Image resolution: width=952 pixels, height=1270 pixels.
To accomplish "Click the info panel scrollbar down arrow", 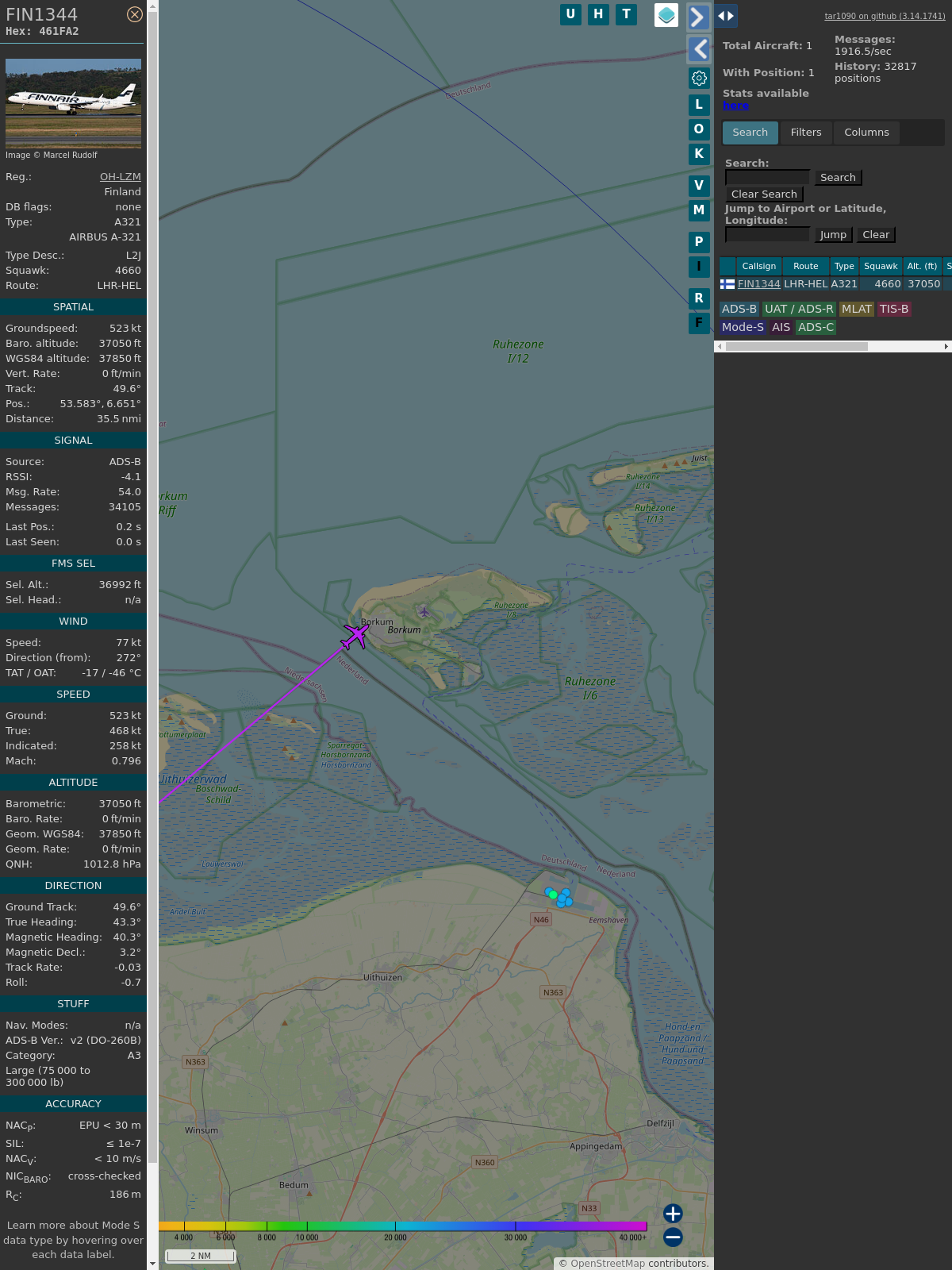I will click(152, 1263).
